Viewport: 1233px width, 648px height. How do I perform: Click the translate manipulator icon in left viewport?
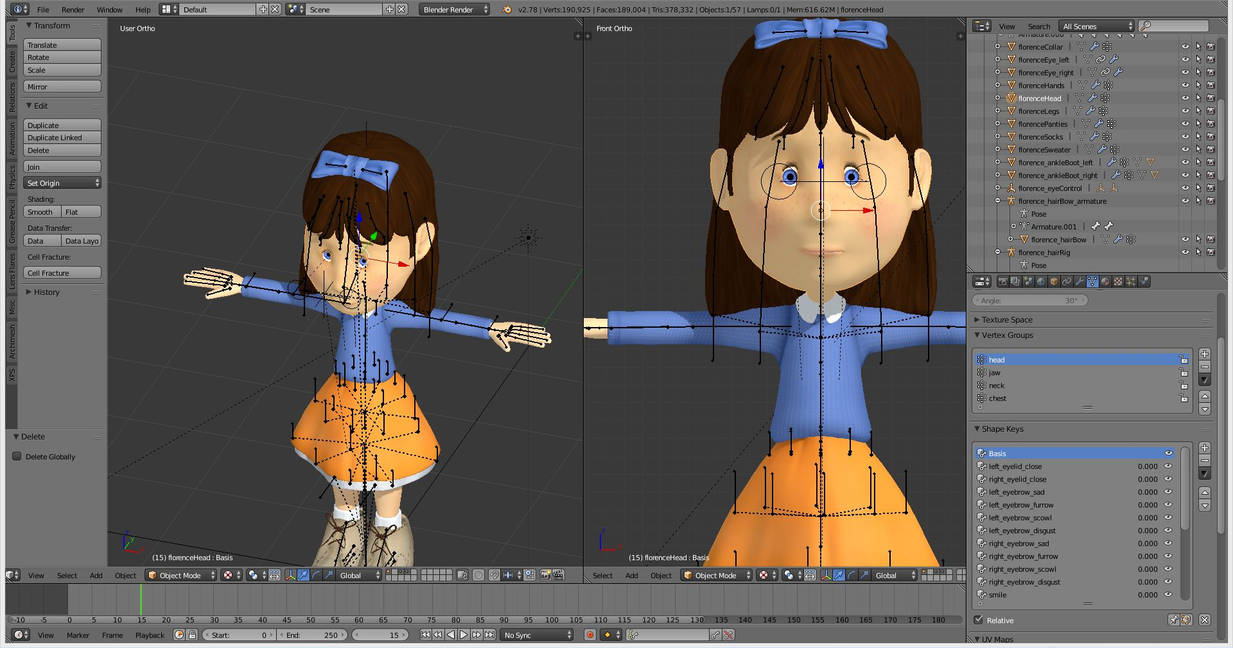pos(303,575)
